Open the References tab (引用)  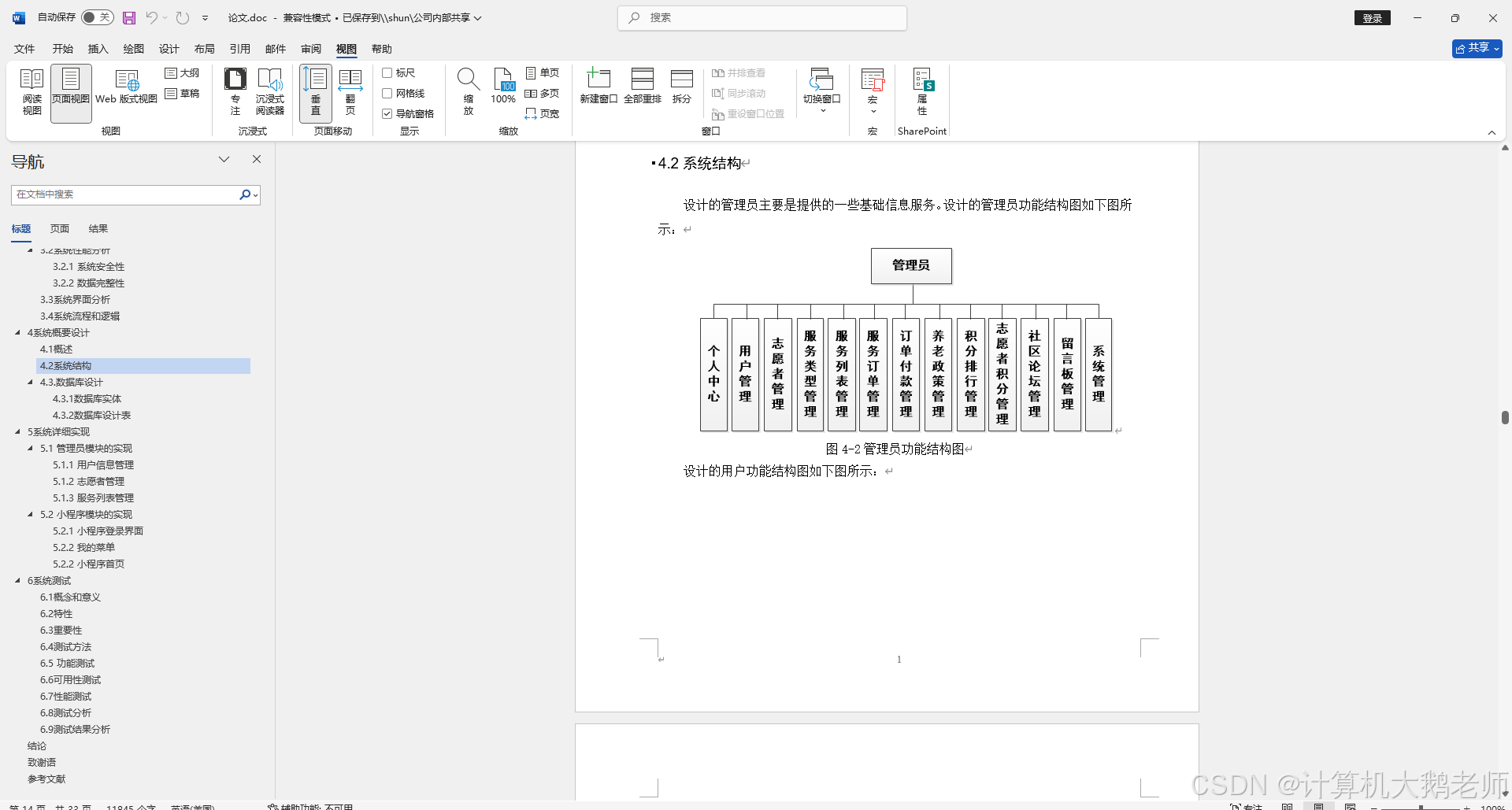(239, 49)
